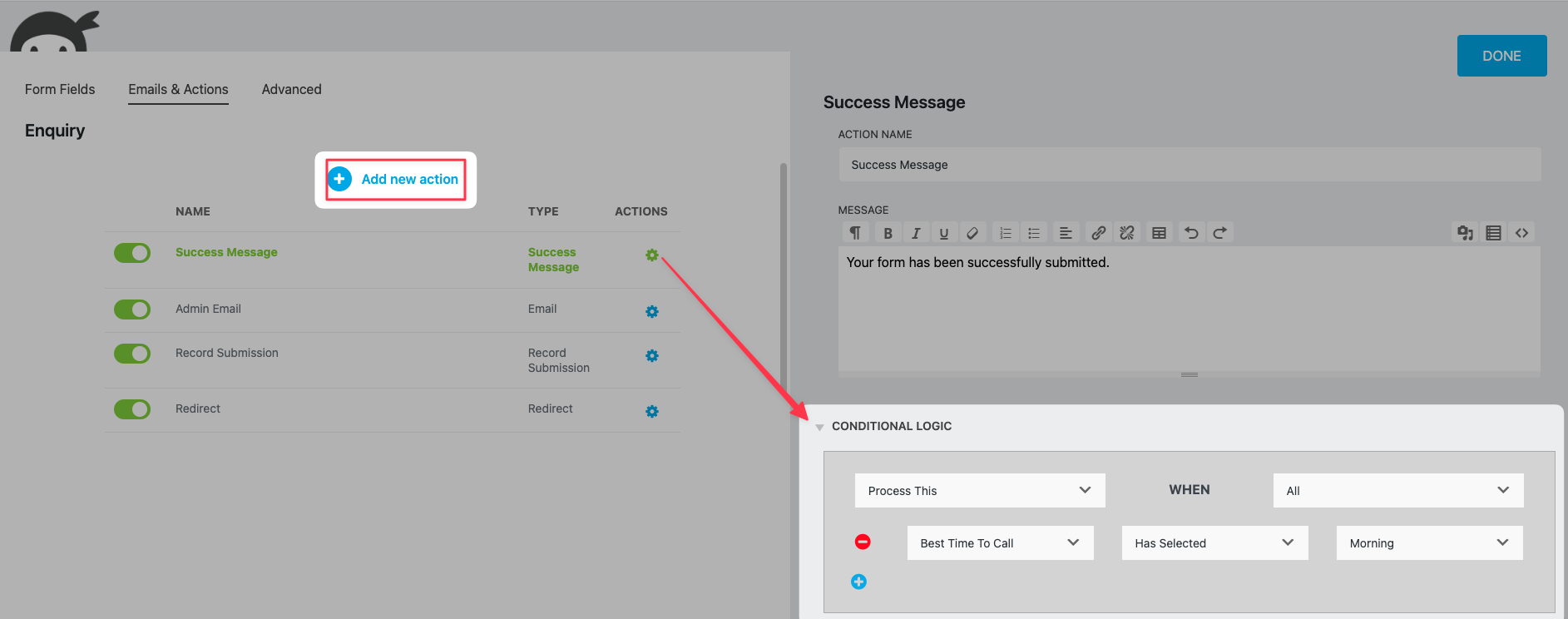Screen dimensions: 1568x619
Task: Click the Action Name input field
Action: 1189,165
